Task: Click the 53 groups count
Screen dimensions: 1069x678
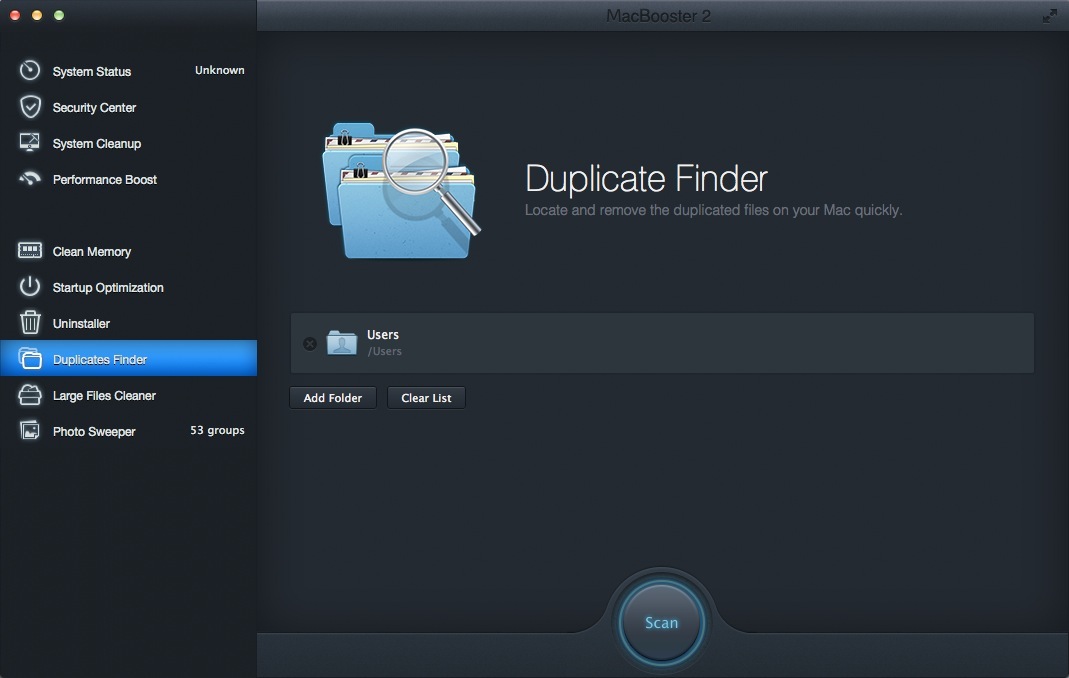Action: pos(217,430)
